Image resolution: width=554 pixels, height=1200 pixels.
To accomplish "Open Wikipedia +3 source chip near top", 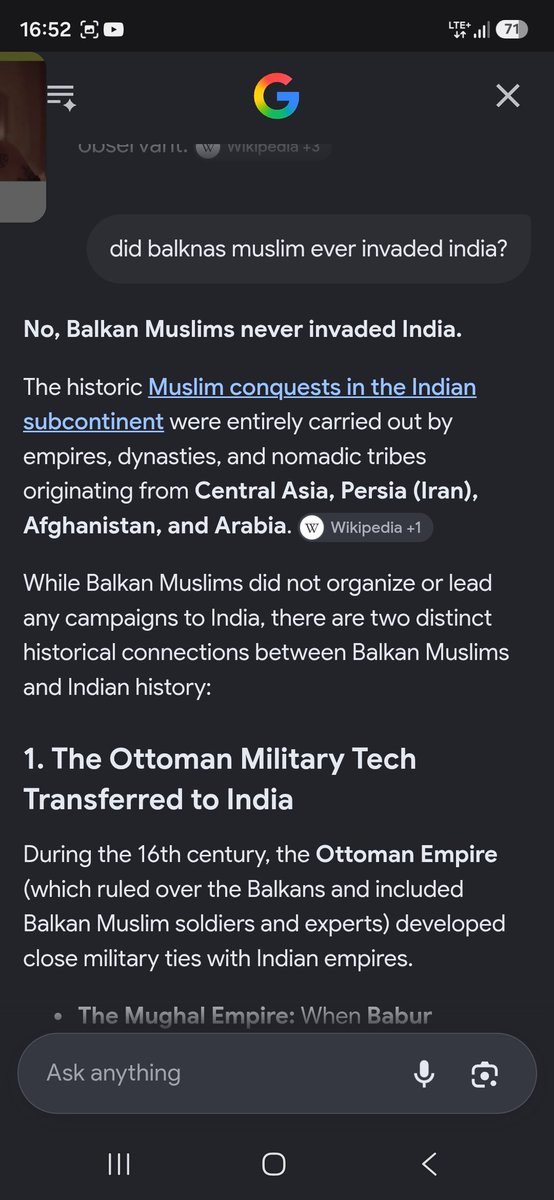I will (262, 146).
